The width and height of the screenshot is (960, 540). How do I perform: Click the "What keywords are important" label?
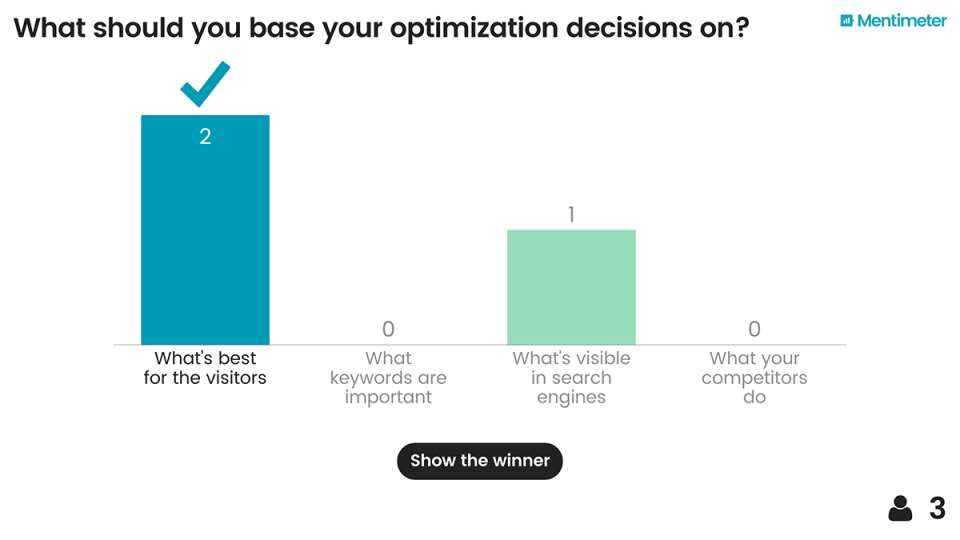tap(388, 377)
